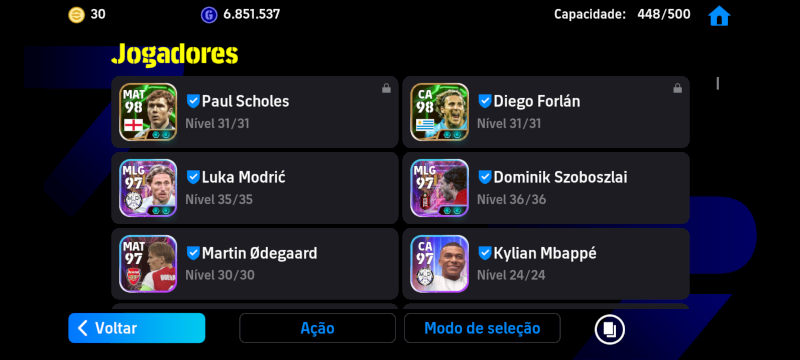Tap lock icon on Paul Scholes card
This screenshot has width=800, height=360.
(x=386, y=88)
